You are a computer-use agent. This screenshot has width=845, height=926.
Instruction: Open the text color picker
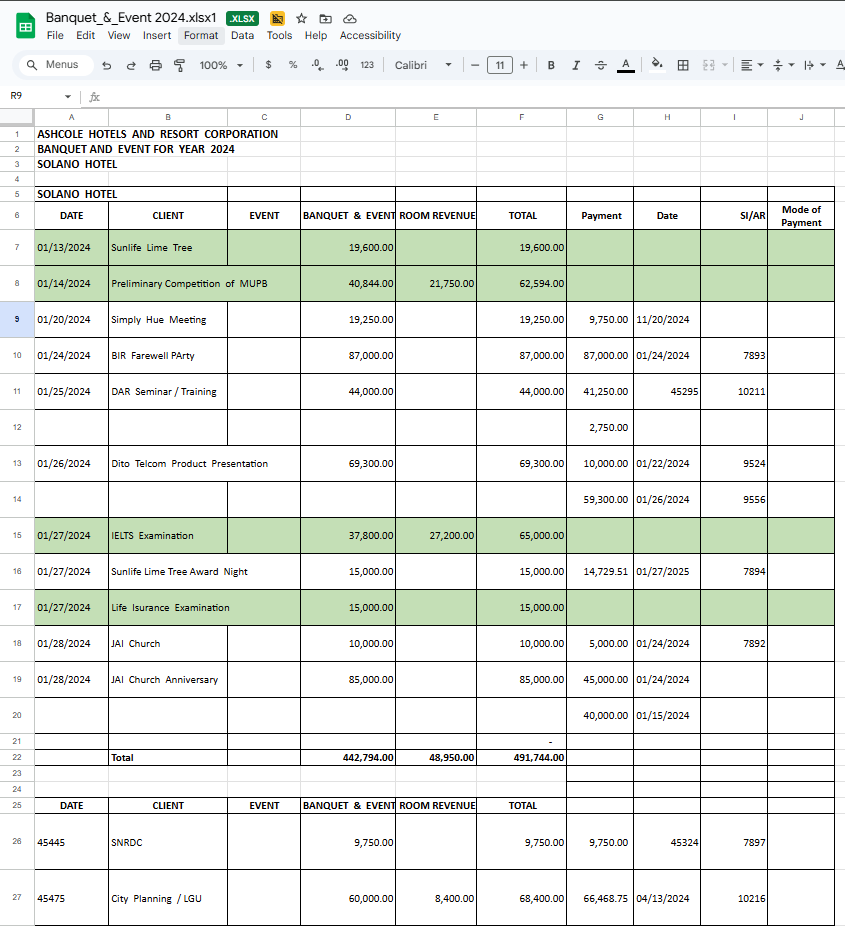point(626,65)
